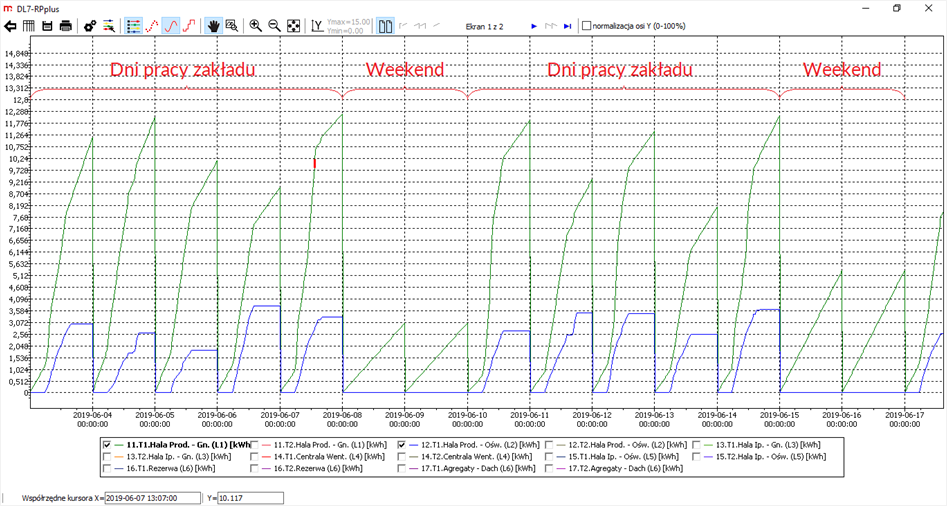Print the chart with the printer icon
Image resolution: width=947 pixels, height=506 pixels.
click(66, 26)
